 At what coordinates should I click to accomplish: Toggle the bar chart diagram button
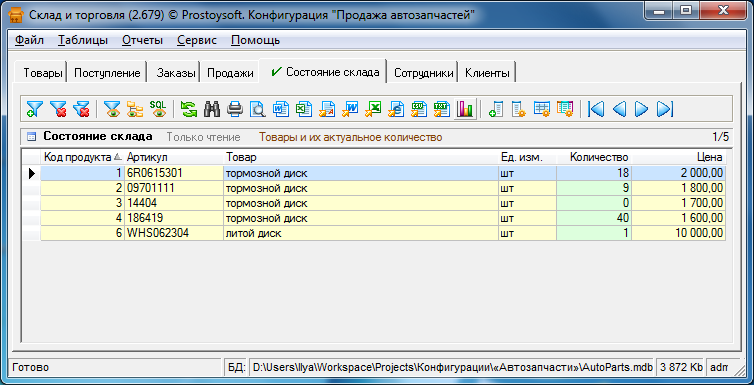tap(465, 109)
